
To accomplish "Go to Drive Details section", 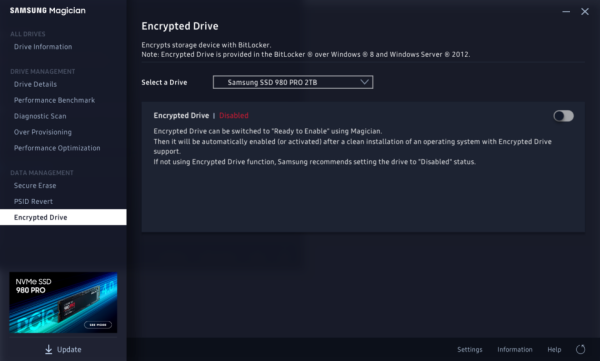I will coord(35,84).
